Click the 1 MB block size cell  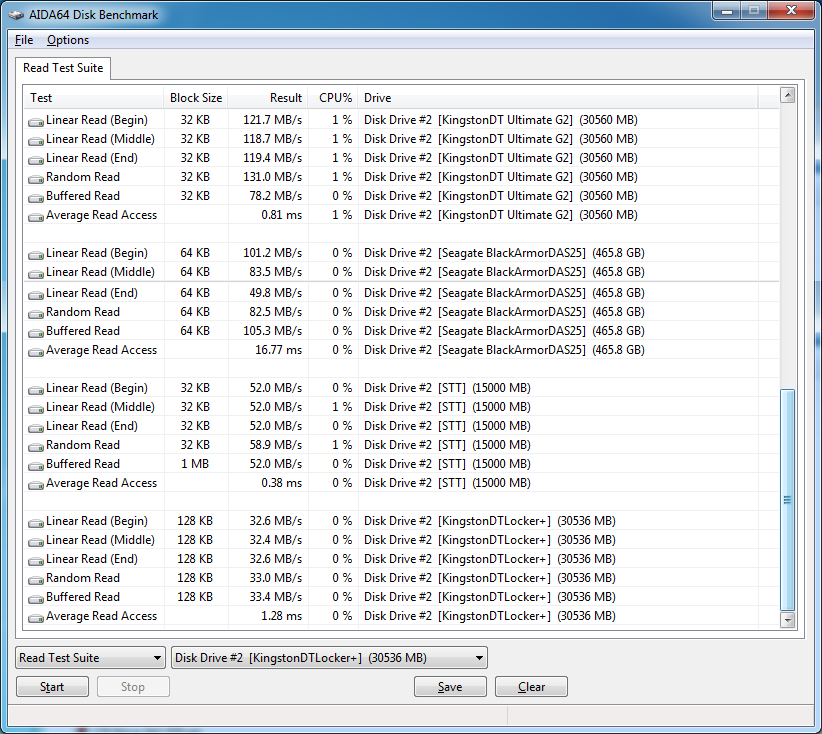coord(195,464)
